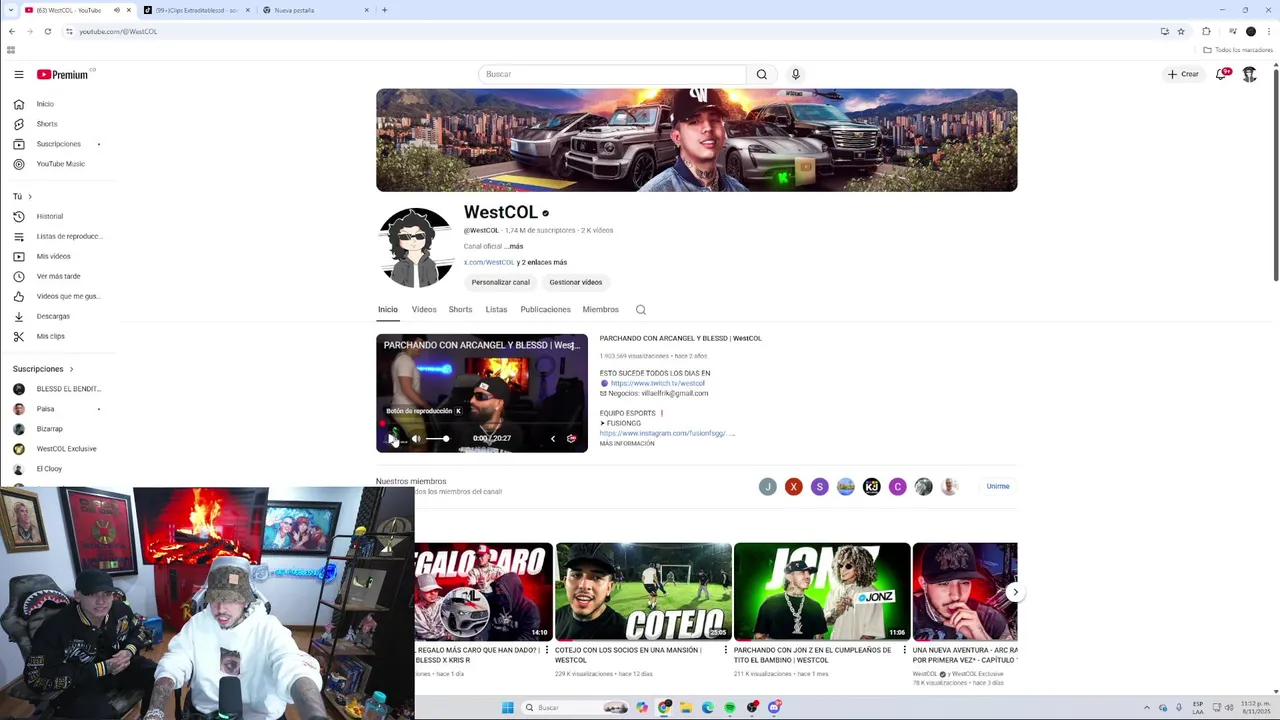Open WestCOL Exclusive subscription channel
Viewport: 1280px width, 720px height.
click(66, 449)
